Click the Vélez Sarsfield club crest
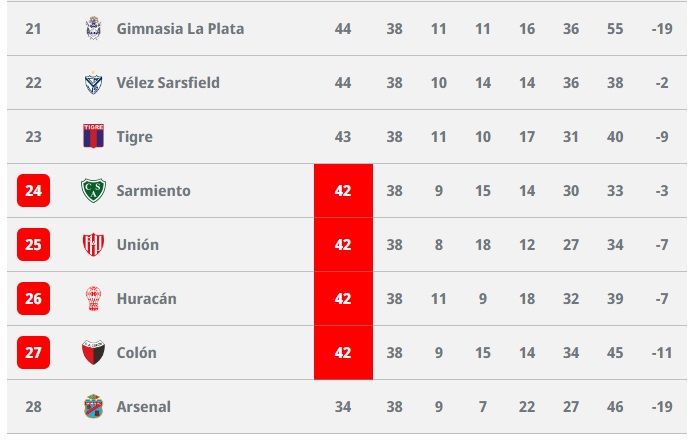Image resolution: width=695 pixels, height=441 pixels. click(x=94, y=82)
